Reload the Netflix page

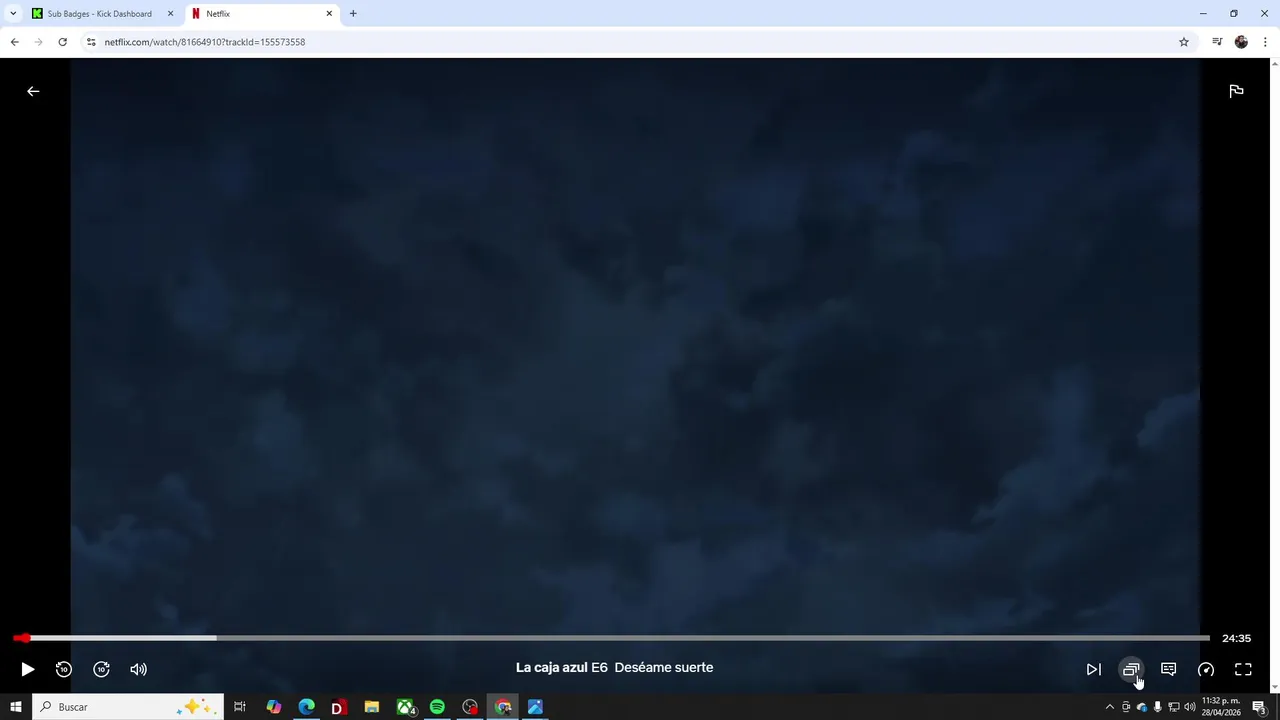pyautogui.click(x=62, y=42)
